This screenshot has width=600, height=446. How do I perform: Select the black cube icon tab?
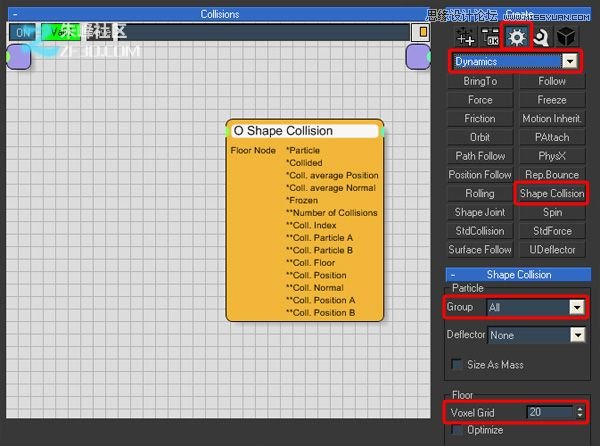(x=566, y=37)
